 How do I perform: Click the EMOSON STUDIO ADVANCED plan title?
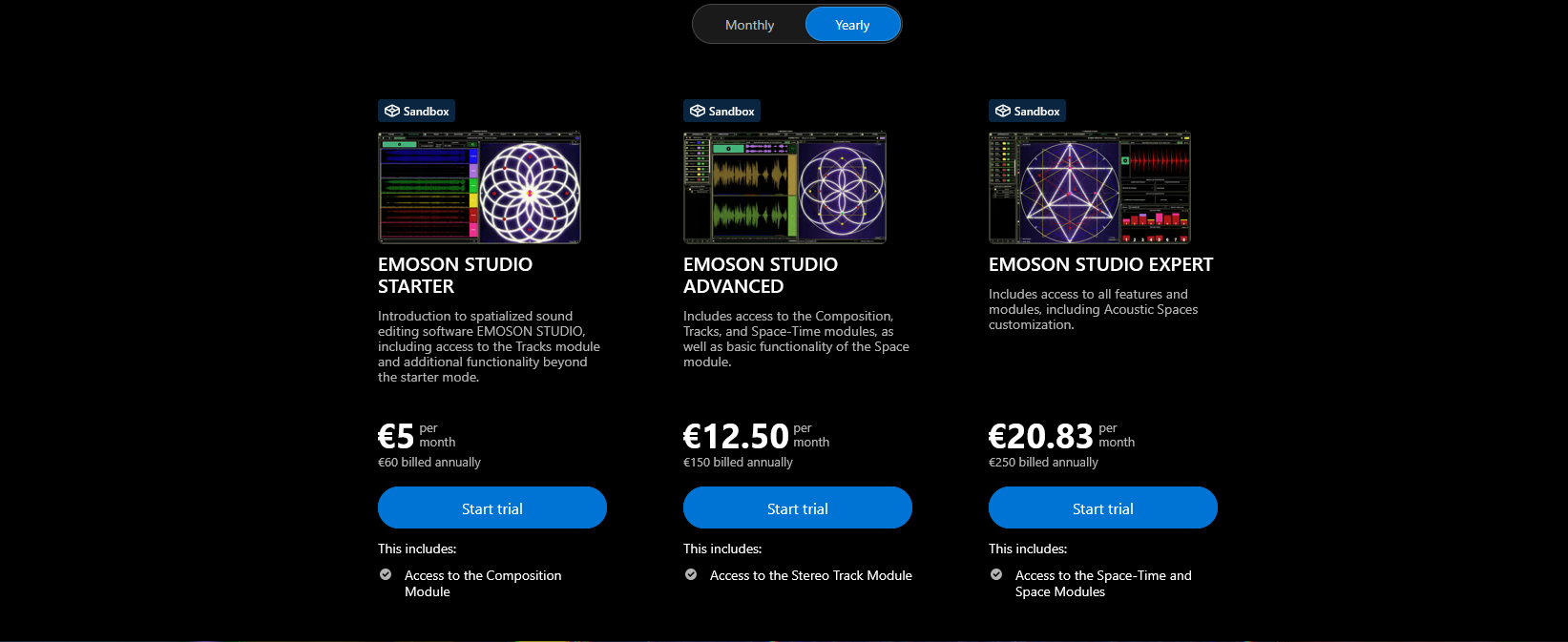click(x=760, y=275)
